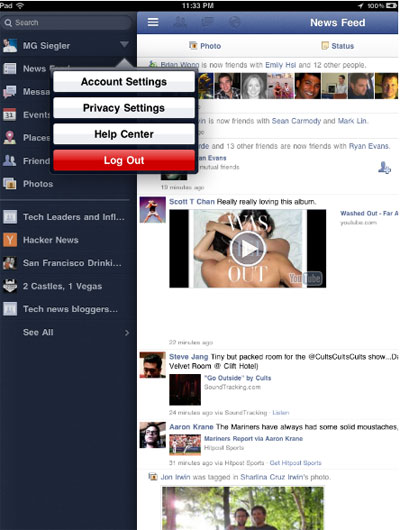This screenshot has width=400, height=530.
Task: Open Sharlina Cruz Irwin's photo link
Action: pos(285,477)
